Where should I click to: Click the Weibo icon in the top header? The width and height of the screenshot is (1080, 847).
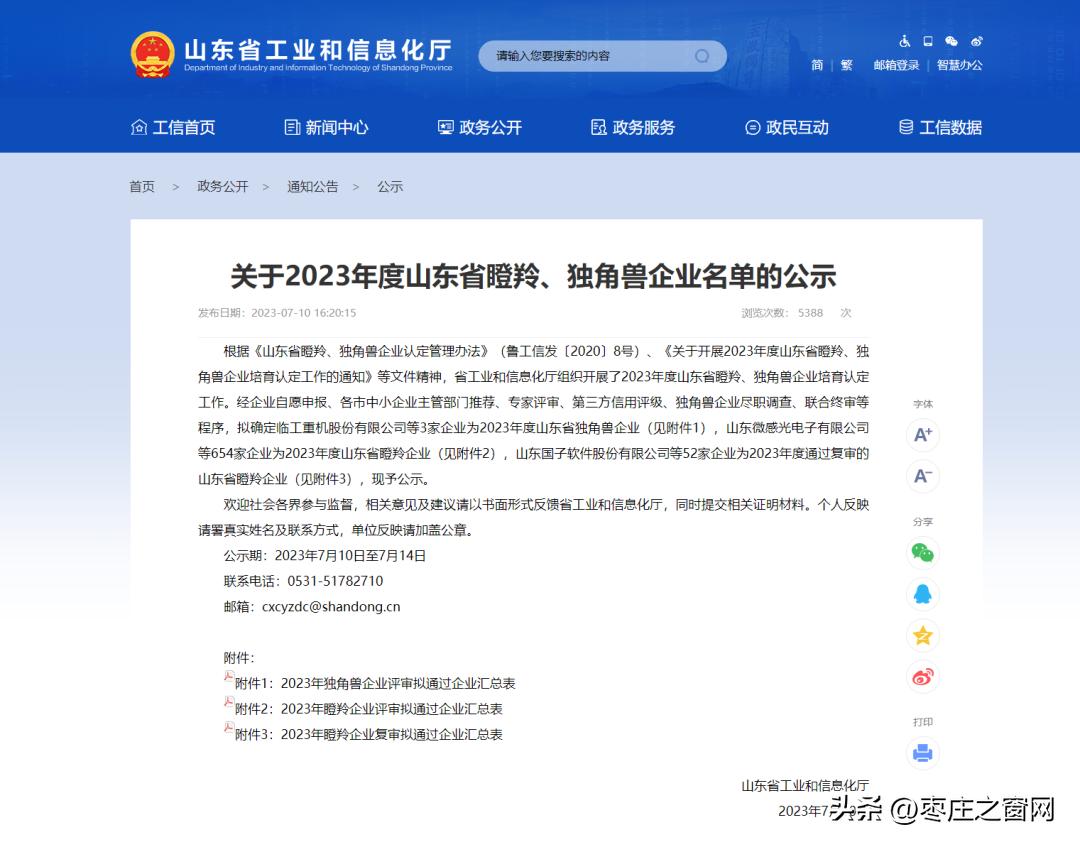pos(976,40)
